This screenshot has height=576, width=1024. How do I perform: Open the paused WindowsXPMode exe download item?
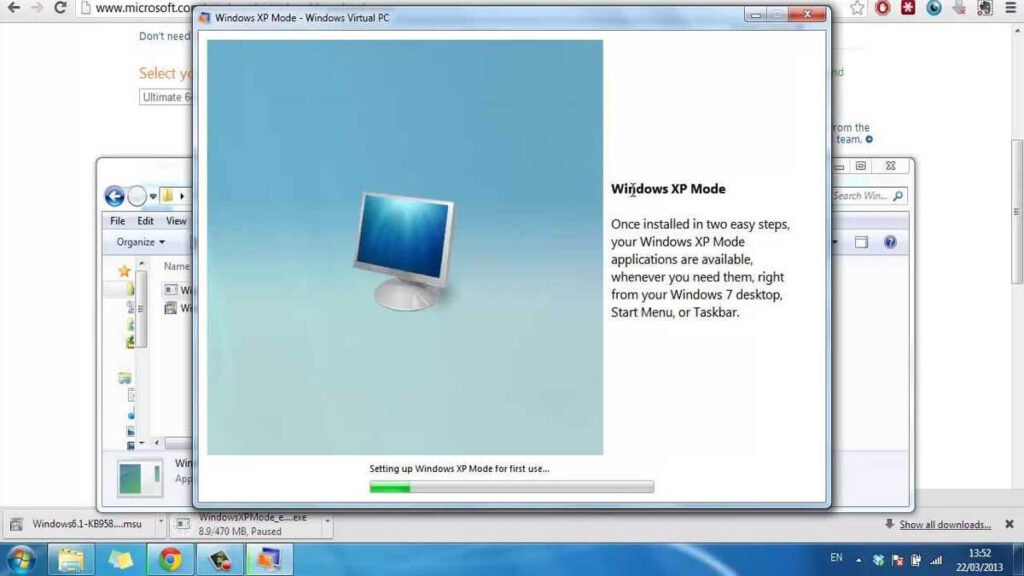pos(251,524)
